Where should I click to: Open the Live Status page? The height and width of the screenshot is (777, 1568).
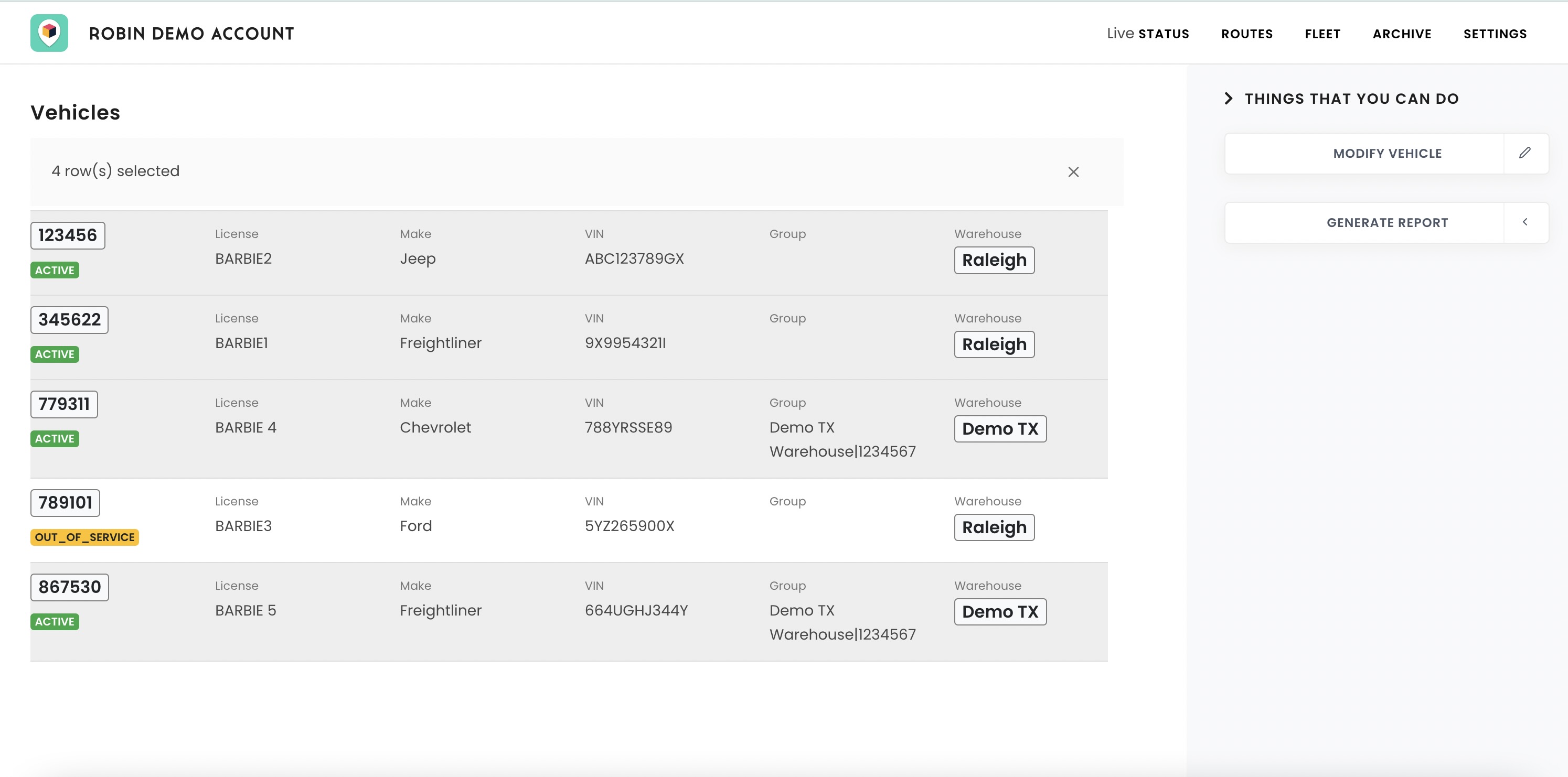pos(1147,34)
